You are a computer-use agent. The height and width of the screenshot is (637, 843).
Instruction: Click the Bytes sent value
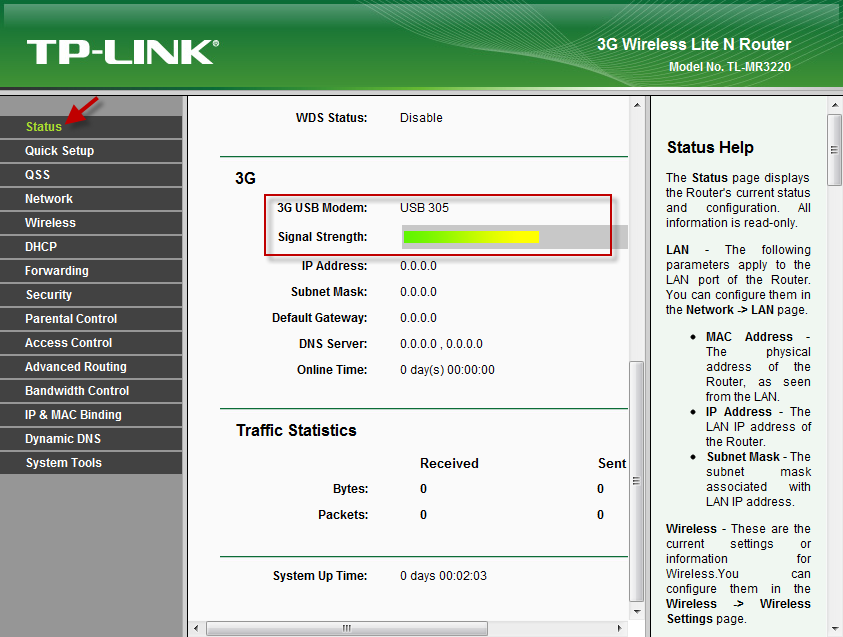coord(600,489)
